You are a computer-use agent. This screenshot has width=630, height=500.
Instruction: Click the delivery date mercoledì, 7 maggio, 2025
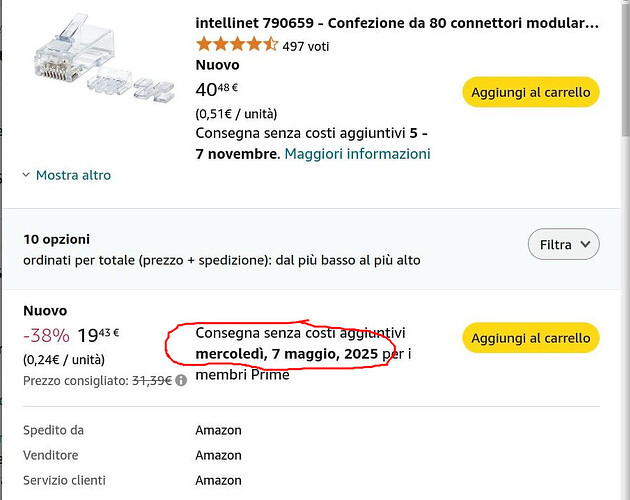pos(286,354)
